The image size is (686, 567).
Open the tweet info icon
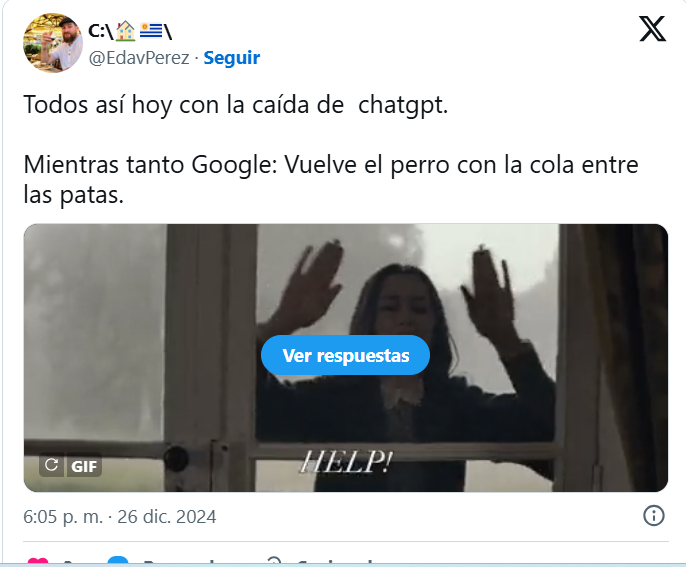click(x=654, y=516)
